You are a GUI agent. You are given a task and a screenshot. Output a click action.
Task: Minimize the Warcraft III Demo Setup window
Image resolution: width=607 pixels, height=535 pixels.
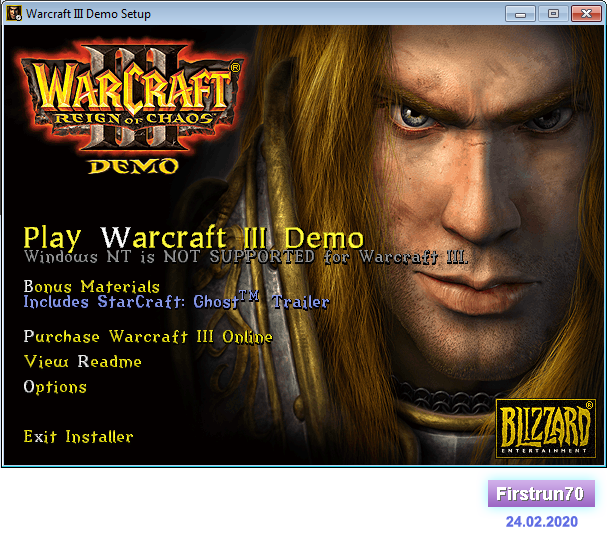pos(520,14)
